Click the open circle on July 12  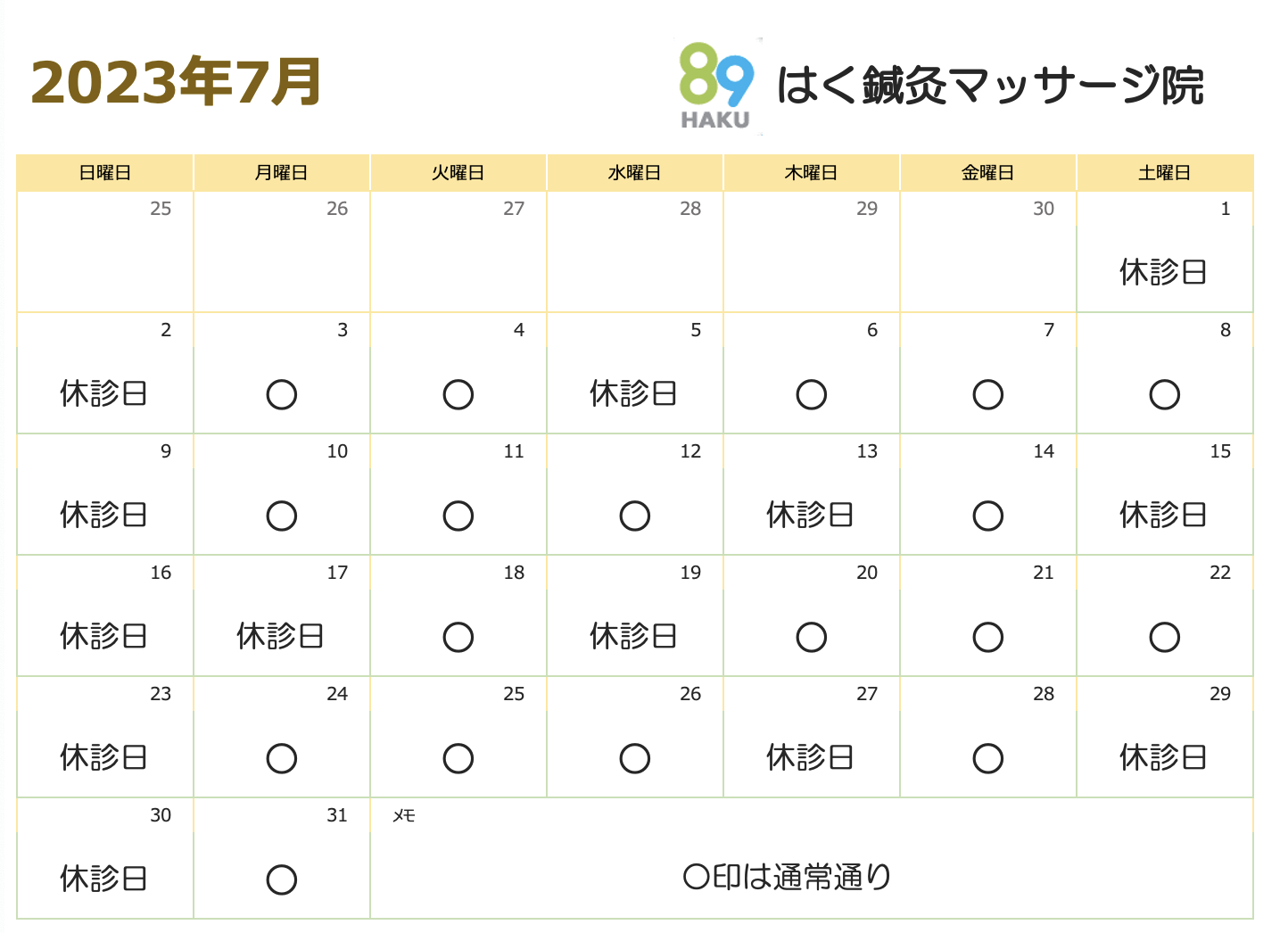[x=635, y=516]
